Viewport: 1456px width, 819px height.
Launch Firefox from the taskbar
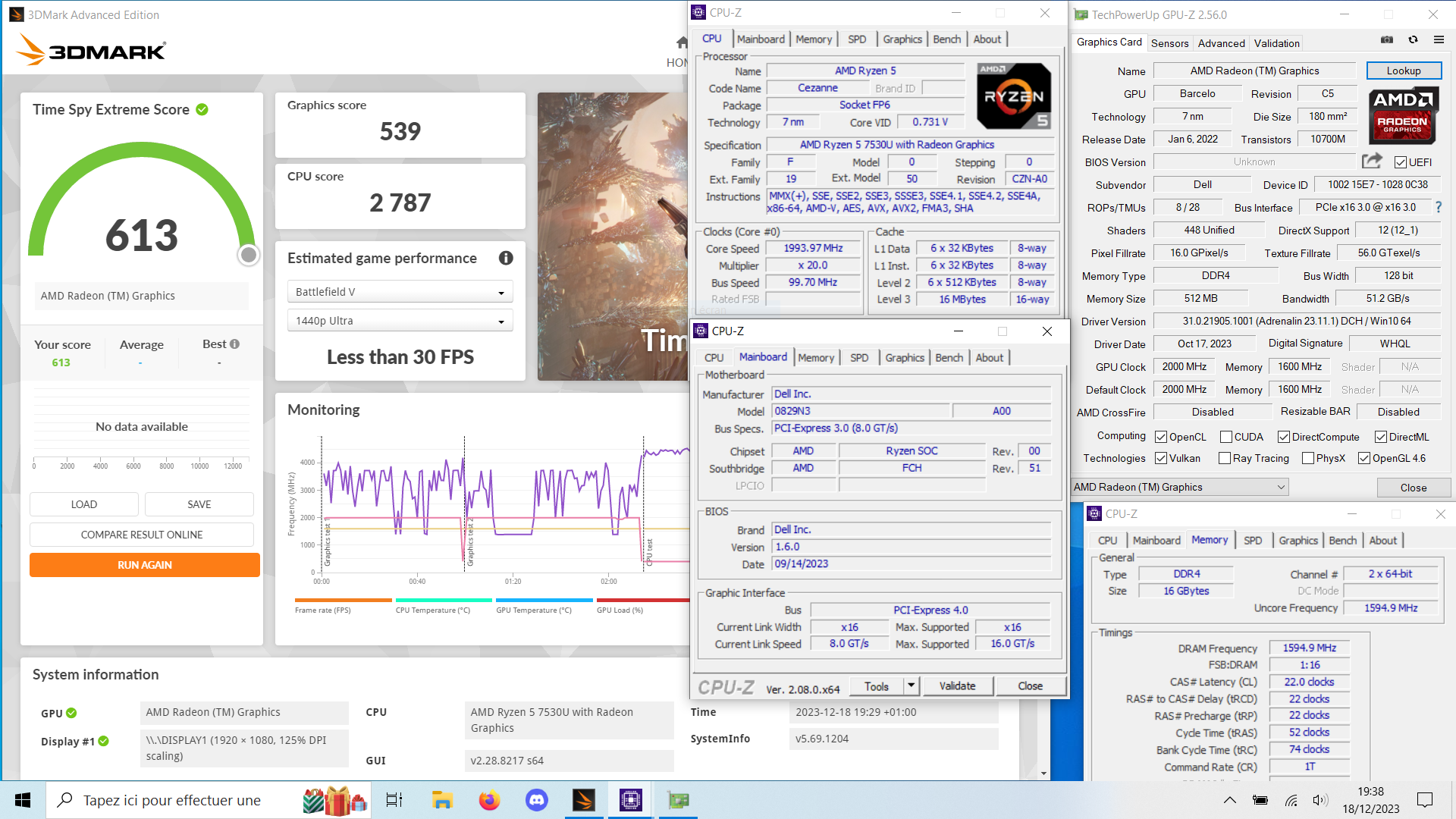[490, 800]
